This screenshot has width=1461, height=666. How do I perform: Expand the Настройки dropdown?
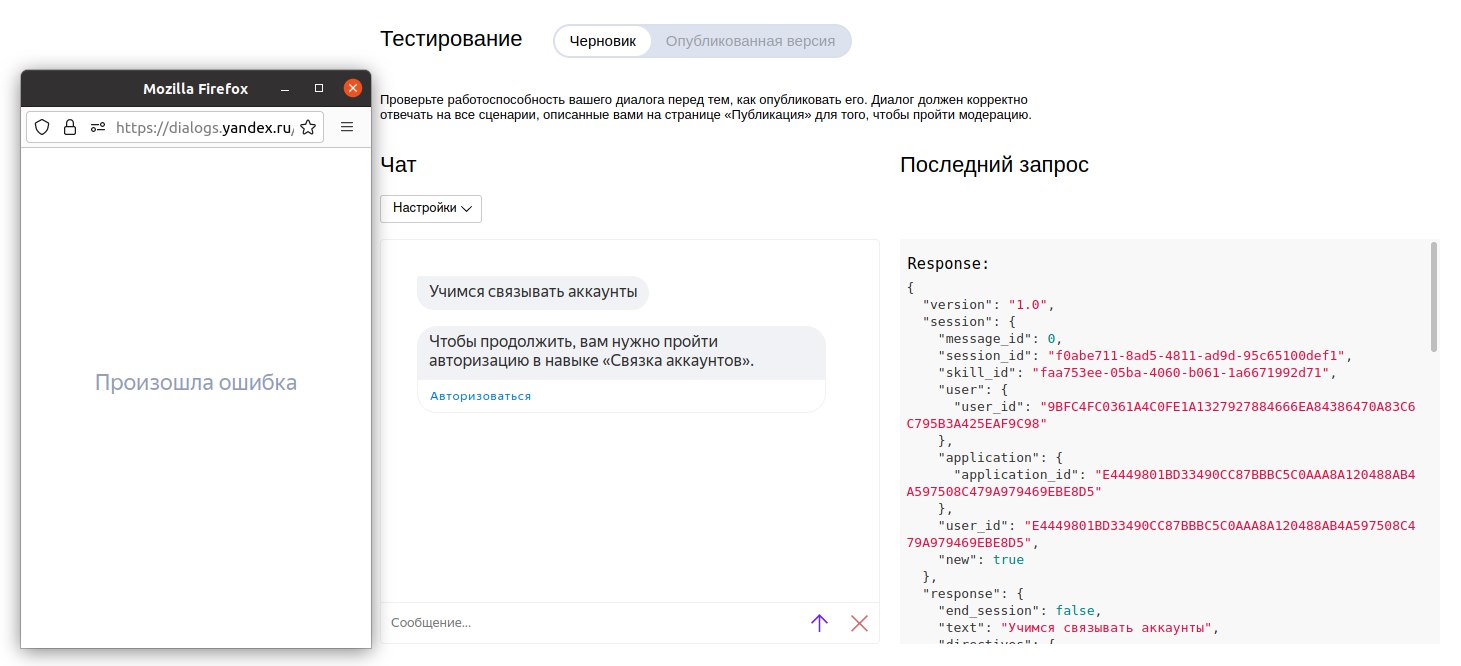[431, 208]
